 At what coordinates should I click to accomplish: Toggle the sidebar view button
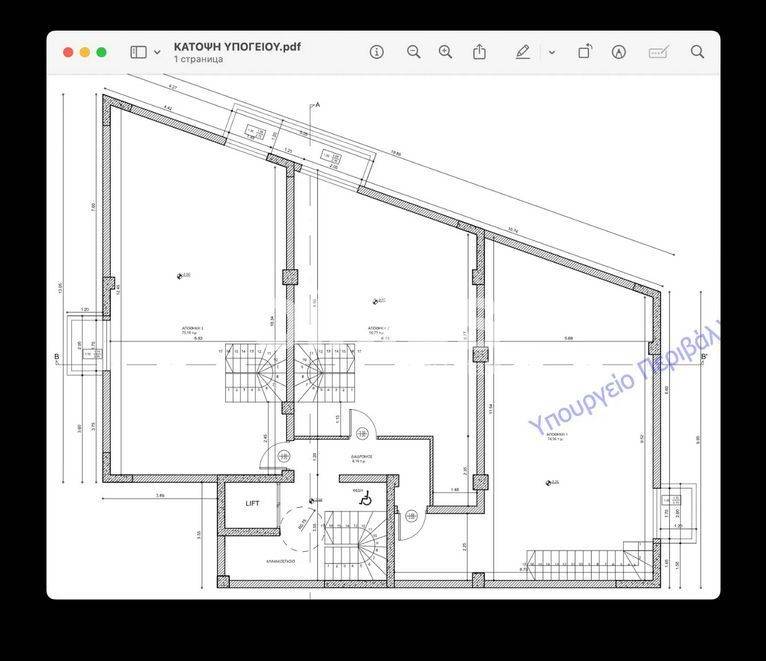click(x=138, y=52)
